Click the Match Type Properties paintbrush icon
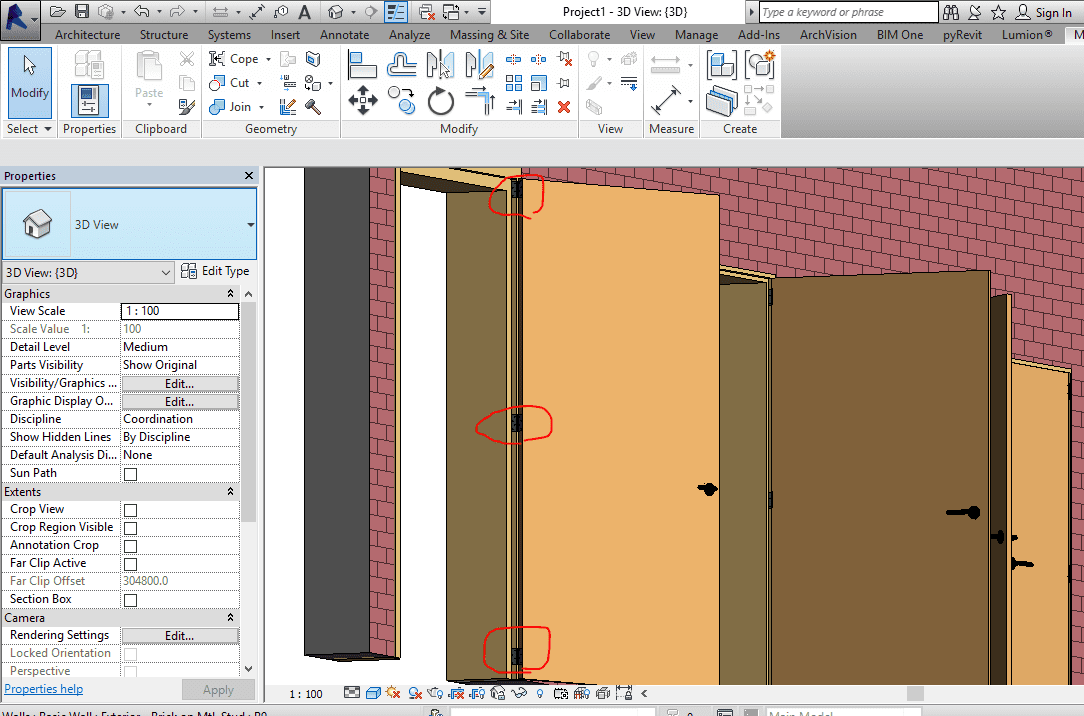The width and height of the screenshot is (1084, 716). pyautogui.click(x=187, y=107)
